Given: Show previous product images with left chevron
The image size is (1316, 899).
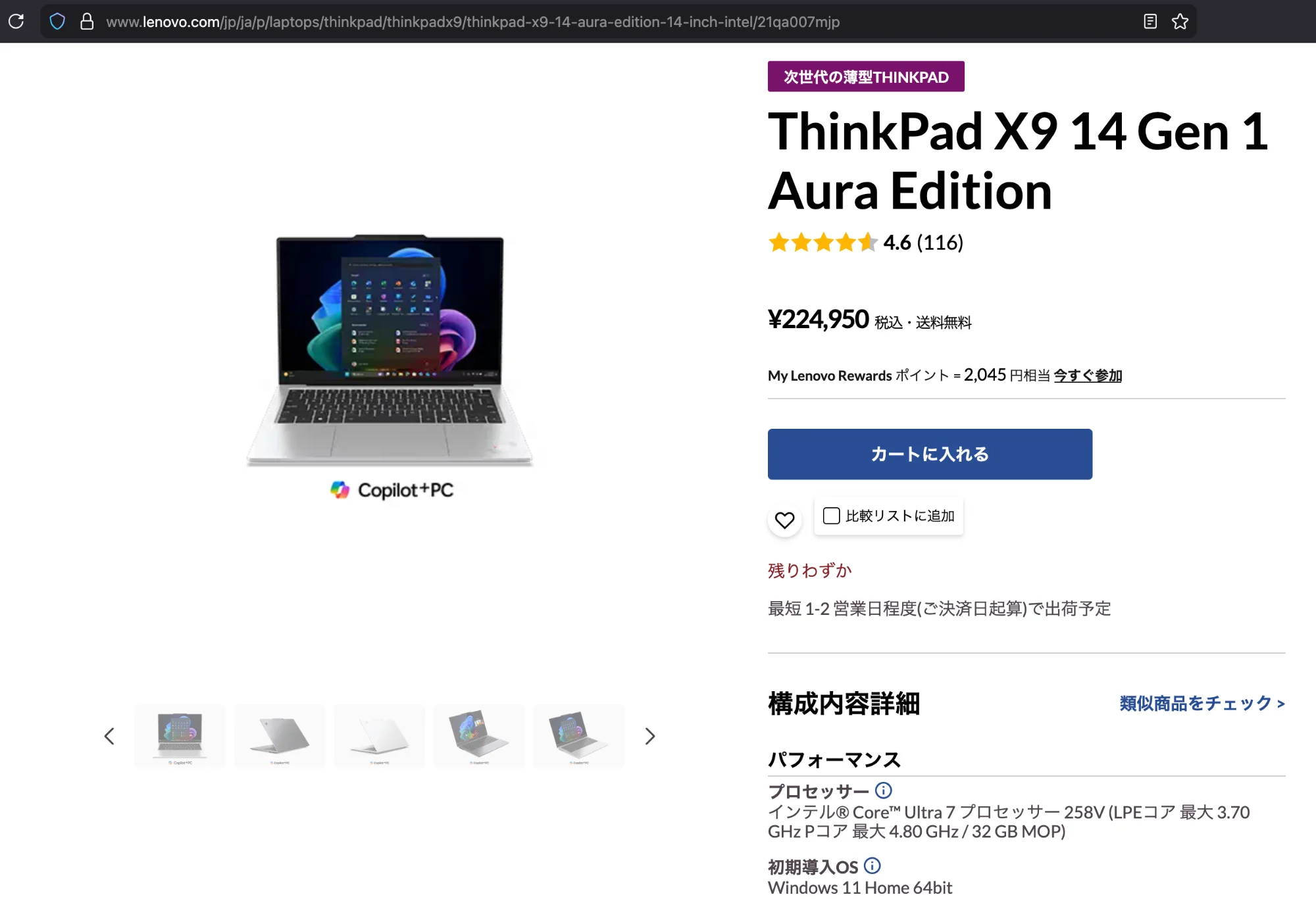Looking at the screenshot, I should tap(109, 736).
